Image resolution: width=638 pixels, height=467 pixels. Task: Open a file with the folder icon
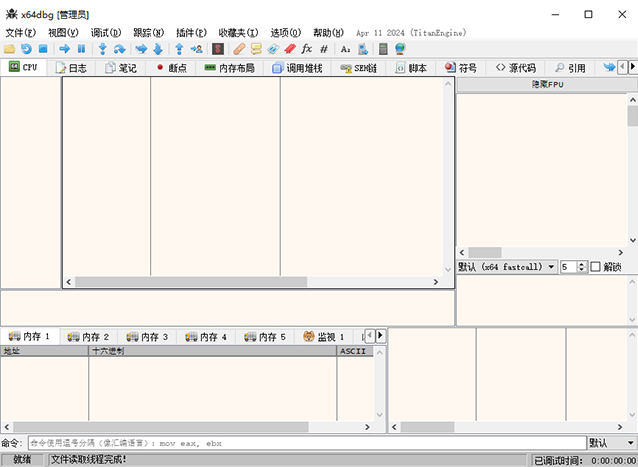[9, 49]
